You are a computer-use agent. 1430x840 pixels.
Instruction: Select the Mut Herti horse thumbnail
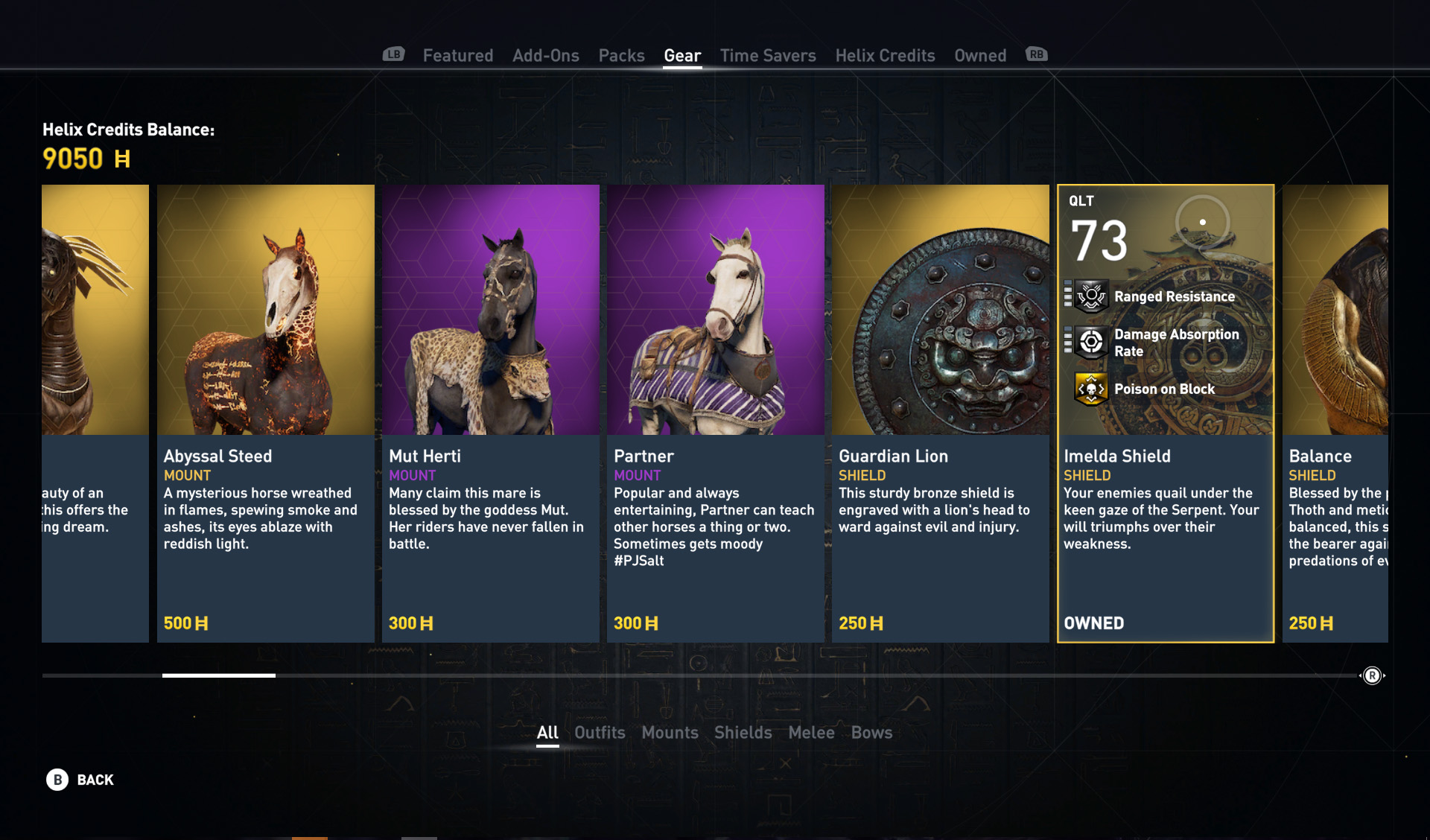tap(491, 310)
